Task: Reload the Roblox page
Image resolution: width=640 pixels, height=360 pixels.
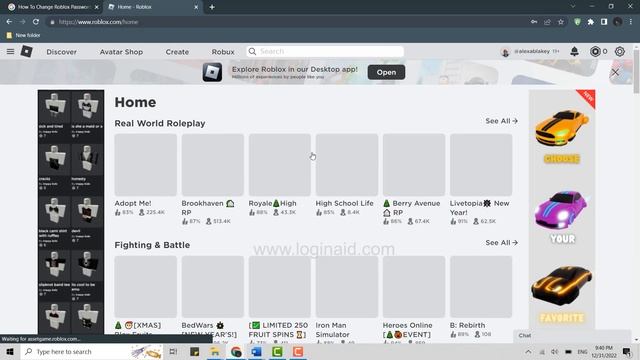Action: click(x=36, y=22)
